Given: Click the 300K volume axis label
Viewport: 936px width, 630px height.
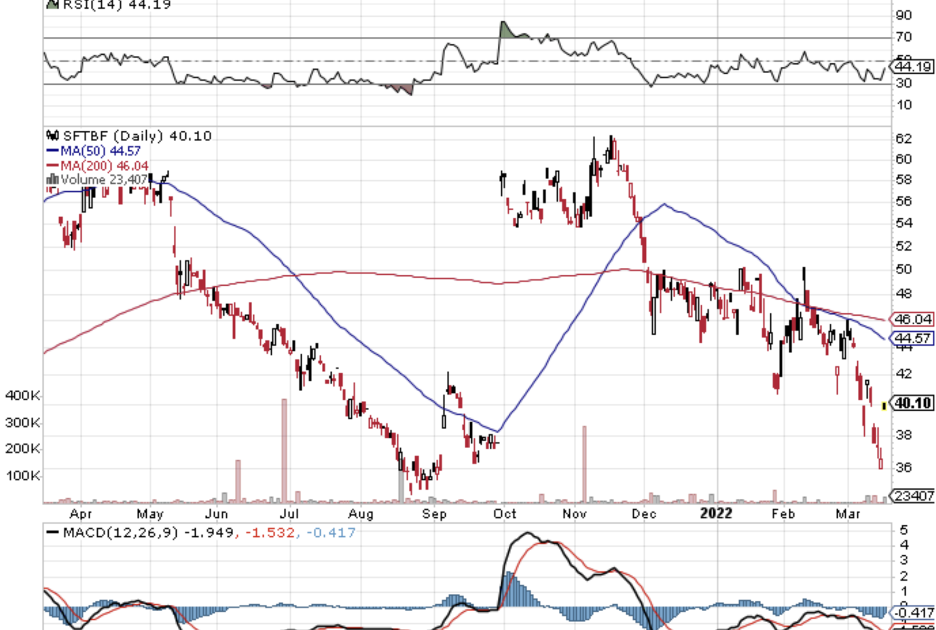Looking at the screenshot, I should (23, 423).
